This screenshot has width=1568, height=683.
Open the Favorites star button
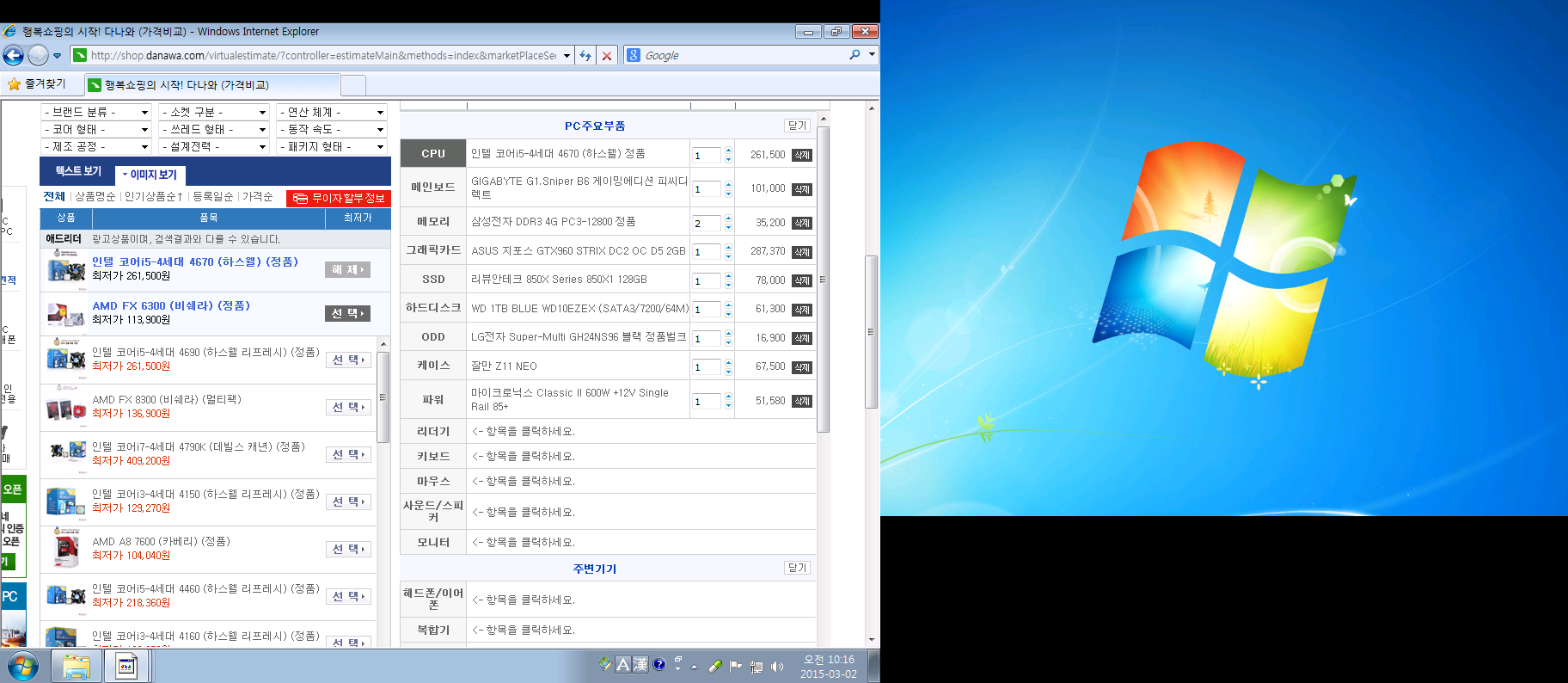tap(37, 84)
